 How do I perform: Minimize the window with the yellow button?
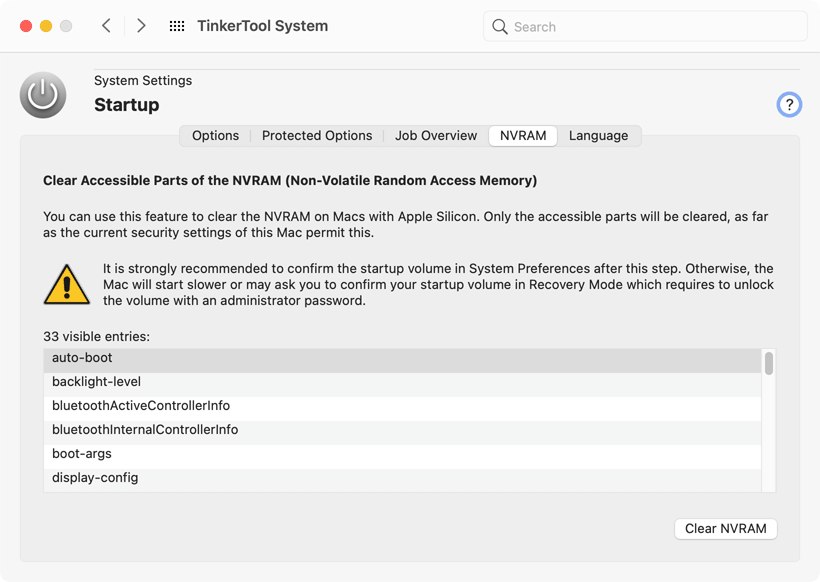point(46,26)
